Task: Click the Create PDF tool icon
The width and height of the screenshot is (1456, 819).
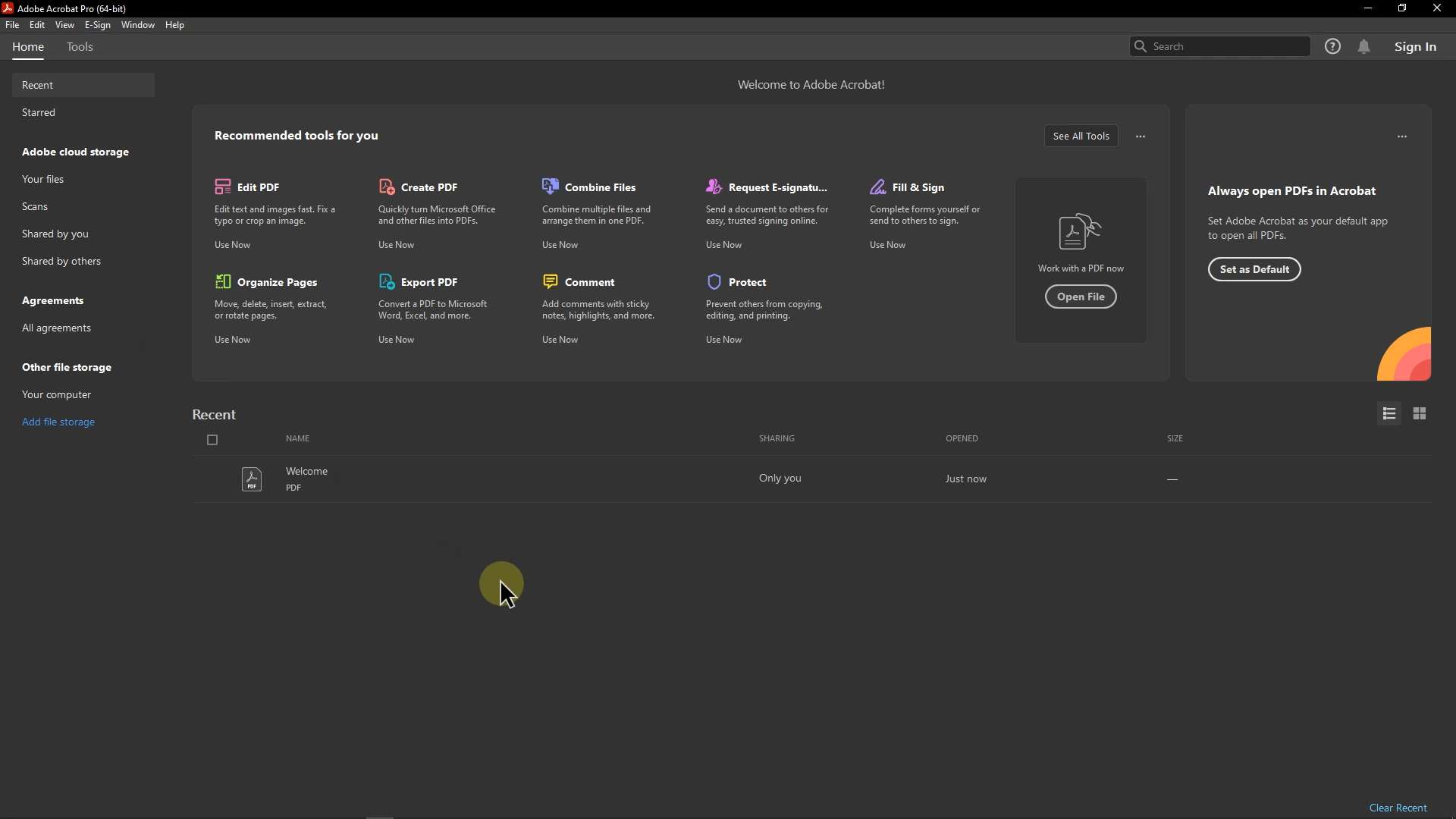Action: [x=387, y=187]
